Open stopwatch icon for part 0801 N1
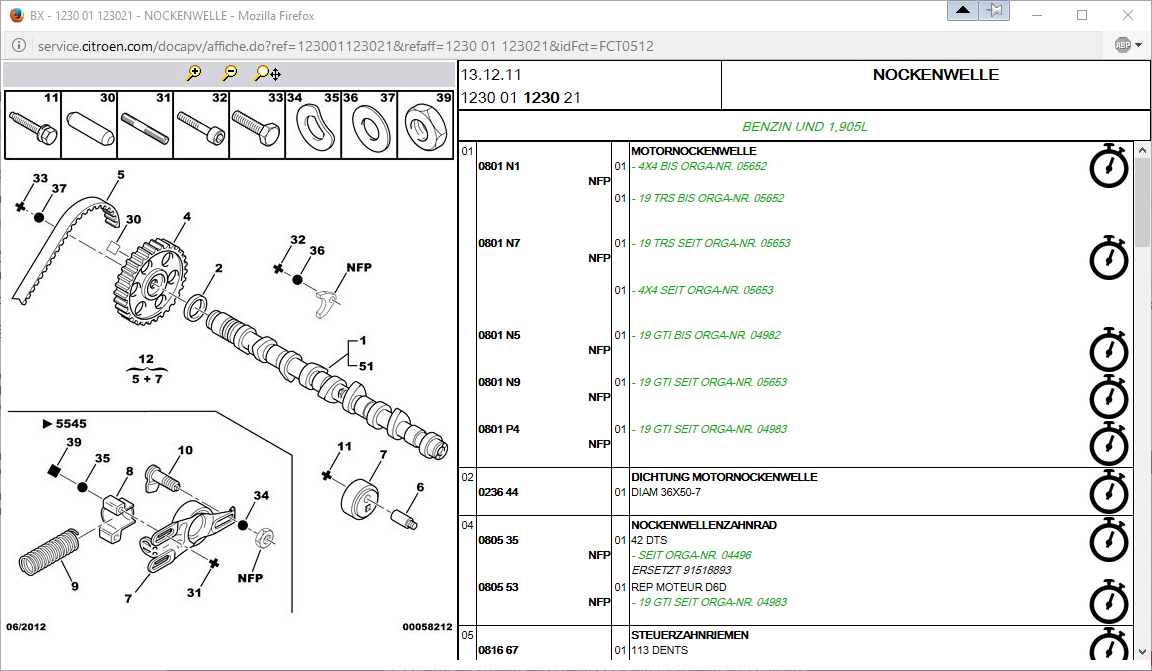Image resolution: width=1152 pixels, height=671 pixels. [x=1109, y=166]
